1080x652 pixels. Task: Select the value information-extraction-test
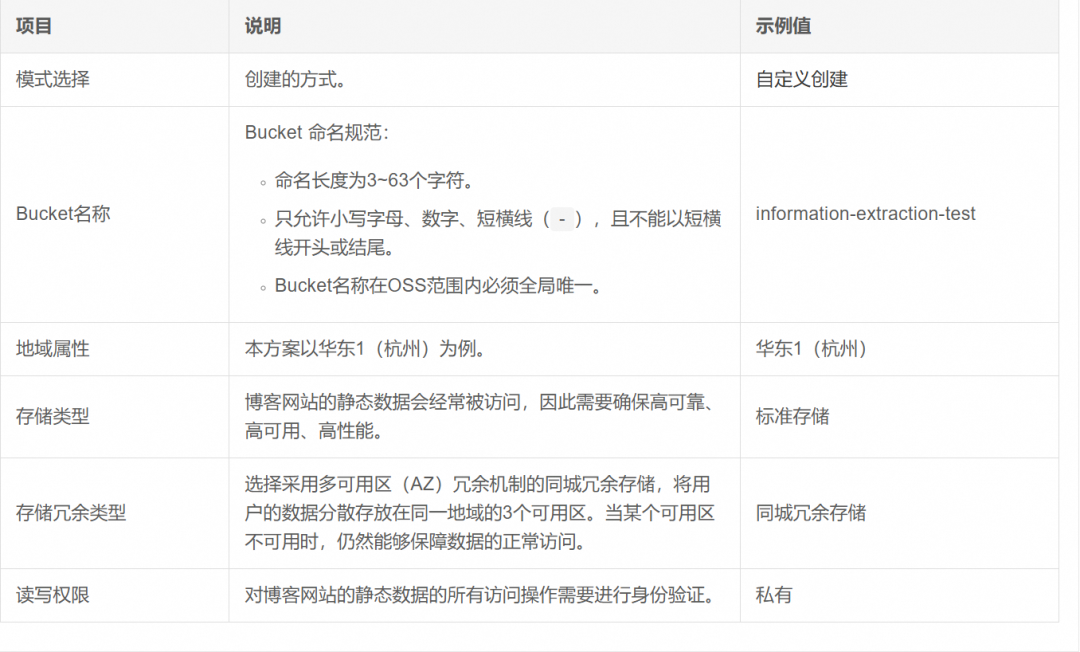865,214
